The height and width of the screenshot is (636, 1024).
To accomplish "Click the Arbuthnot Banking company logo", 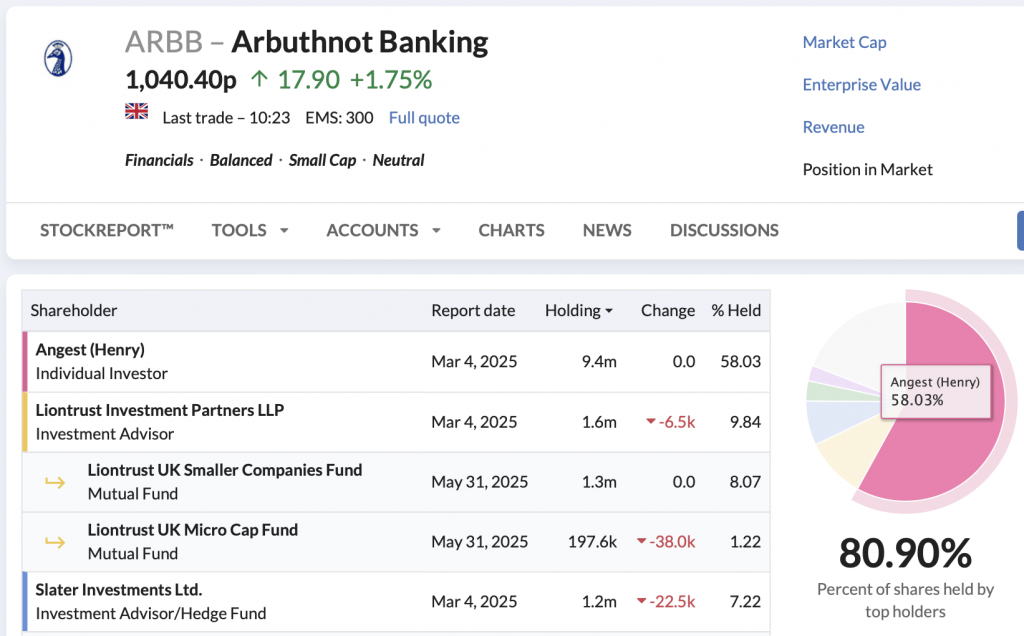I will click(x=58, y=57).
